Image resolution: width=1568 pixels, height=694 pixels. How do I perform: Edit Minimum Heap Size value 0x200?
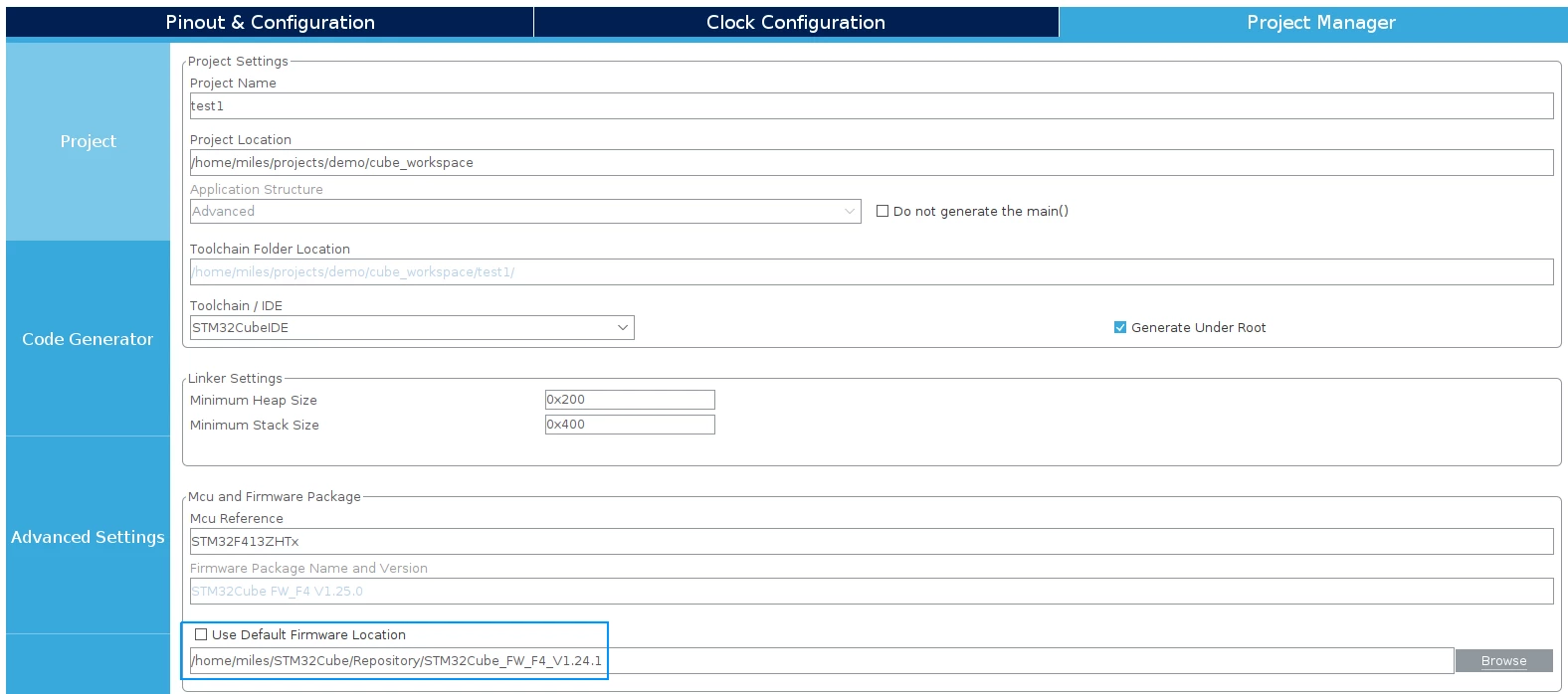[630, 400]
